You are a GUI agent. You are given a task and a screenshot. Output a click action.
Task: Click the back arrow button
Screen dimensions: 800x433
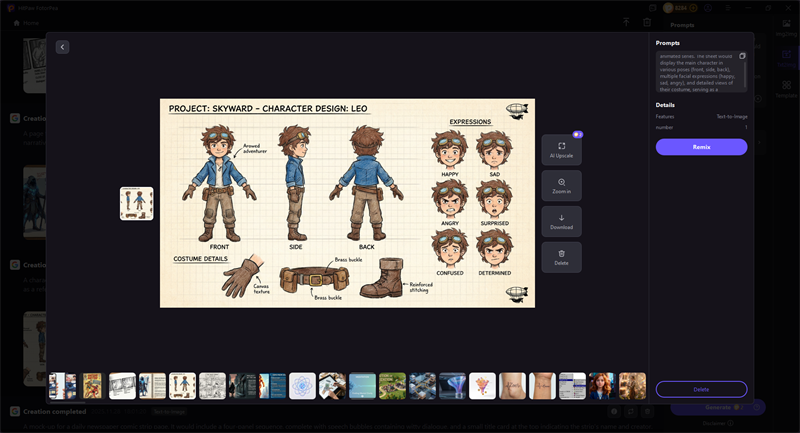62,47
